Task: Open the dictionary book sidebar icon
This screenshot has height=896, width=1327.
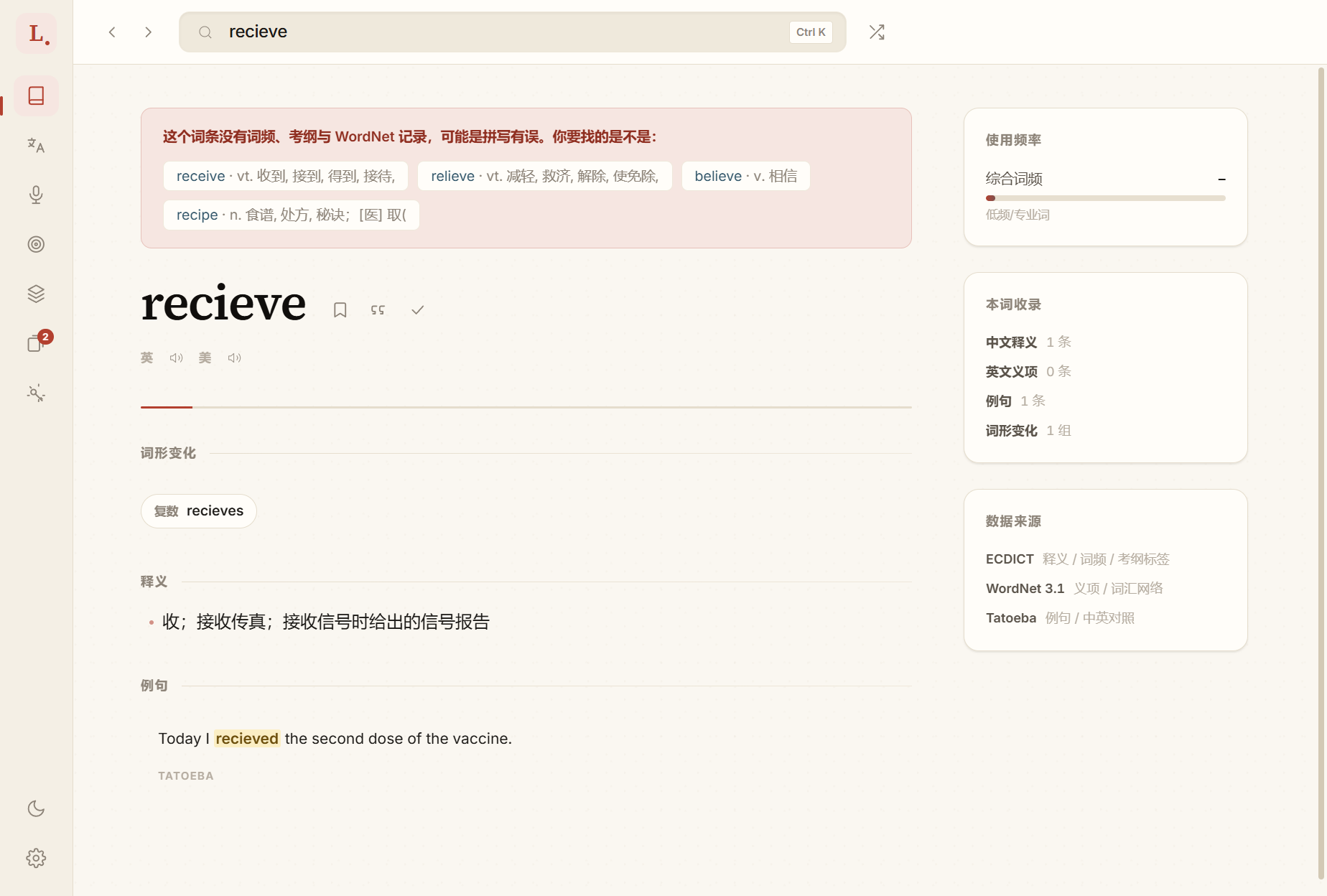Action: [37, 95]
